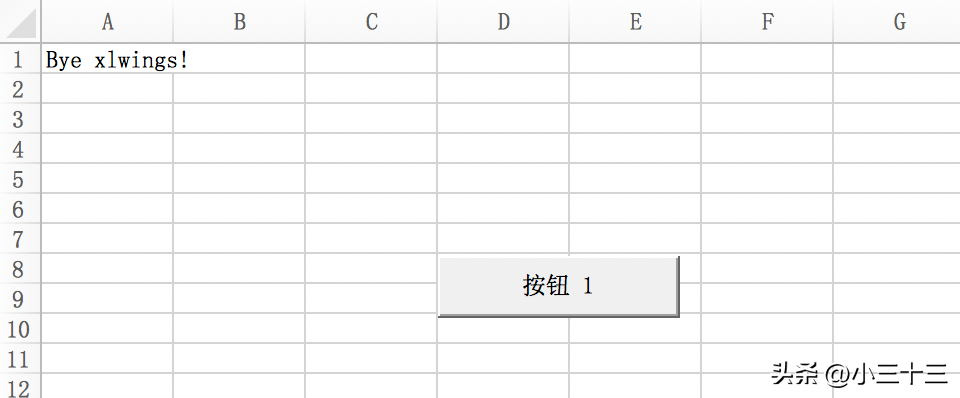Select column B header
960x398 pixels.
pyautogui.click(x=239, y=21)
